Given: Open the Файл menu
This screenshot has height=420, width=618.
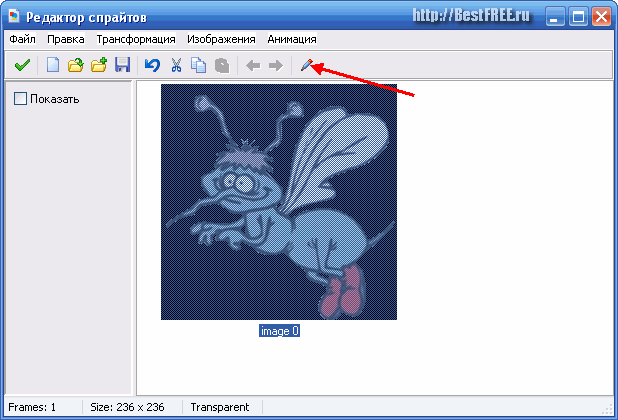Looking at the screenshot, I should coord(22,39).
